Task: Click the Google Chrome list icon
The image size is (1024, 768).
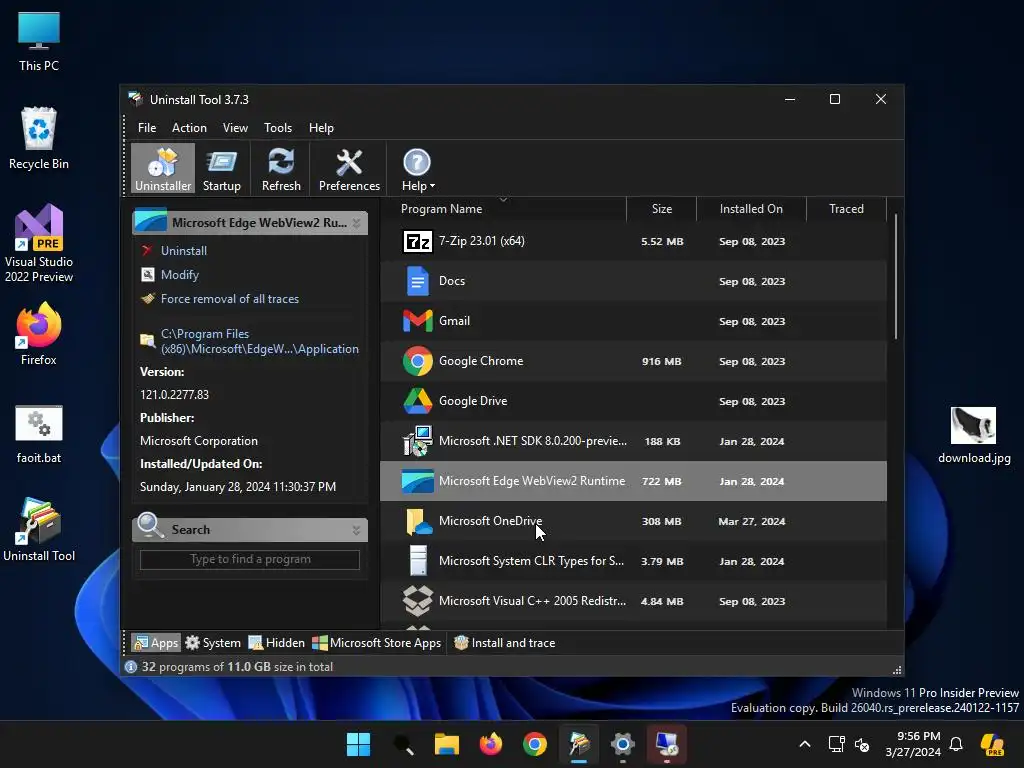Action: (x=417, y=361)
